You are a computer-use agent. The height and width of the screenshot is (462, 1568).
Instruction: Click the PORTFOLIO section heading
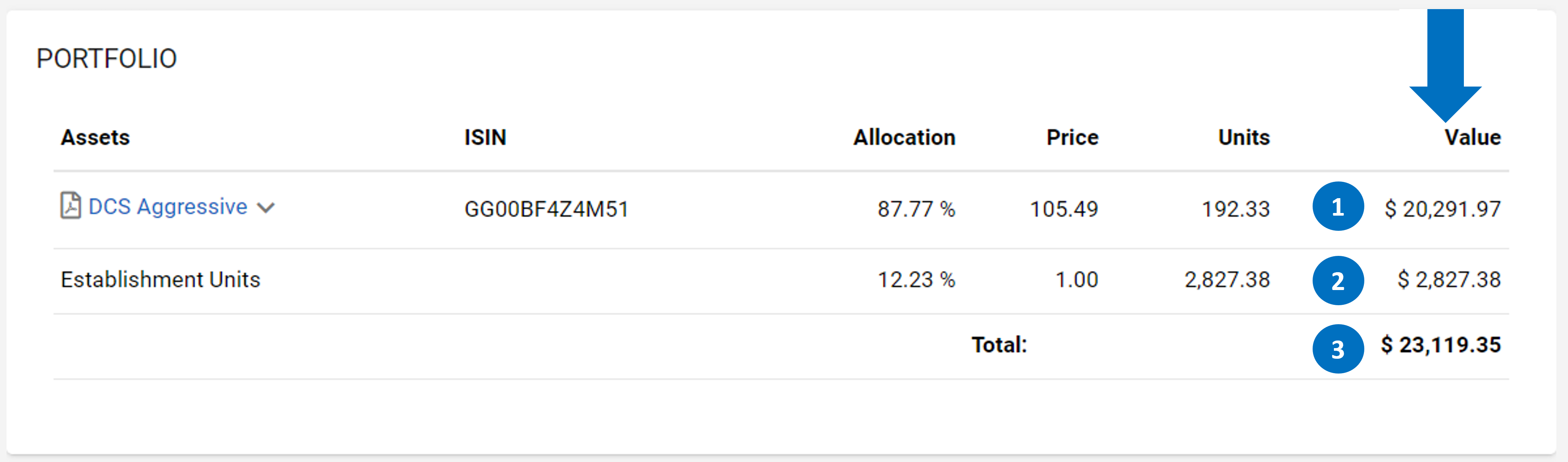[x=106, y=59]
